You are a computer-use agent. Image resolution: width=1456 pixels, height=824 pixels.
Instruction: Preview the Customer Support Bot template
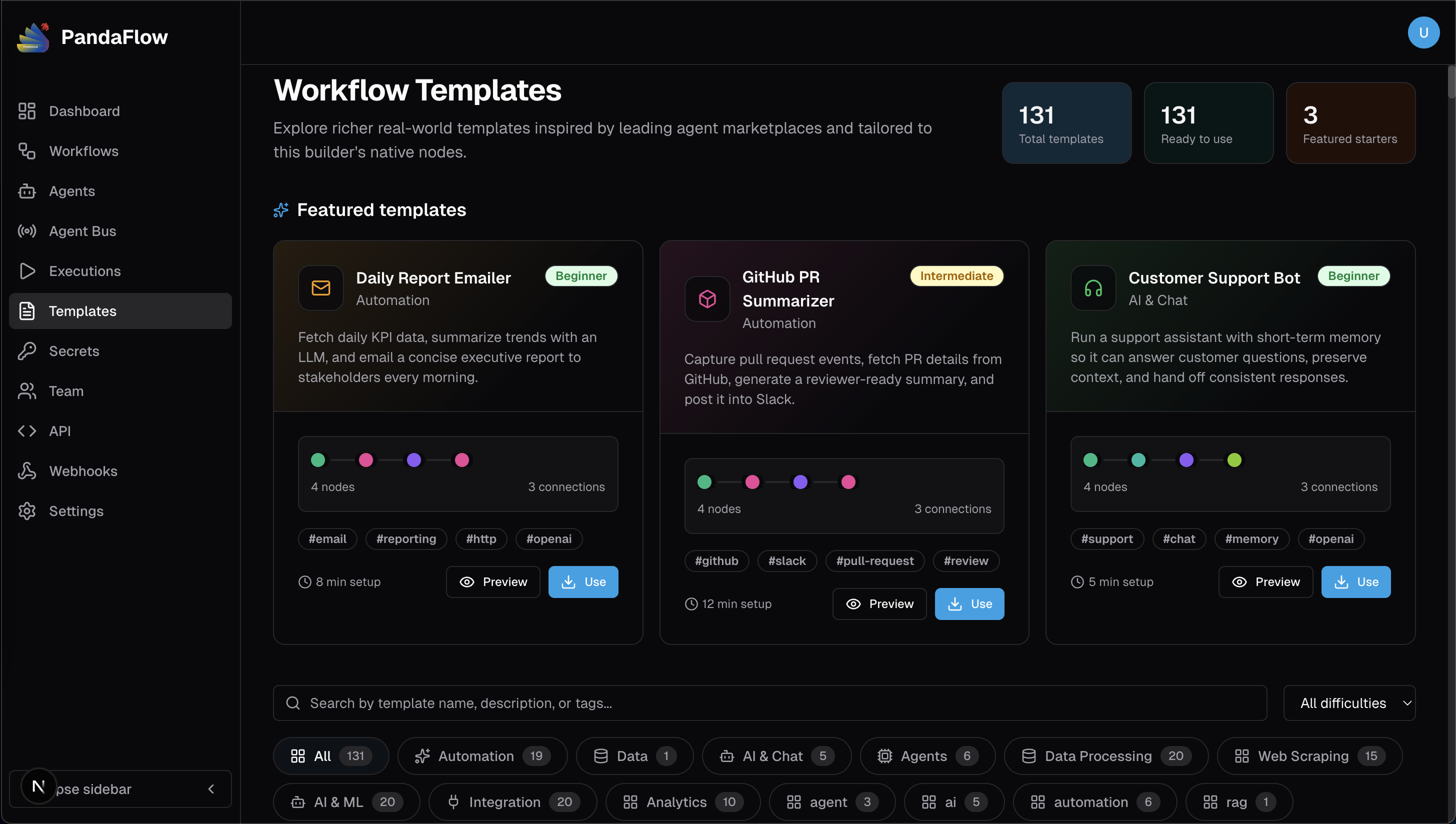pyautogui.click(x=1266, y=582)
